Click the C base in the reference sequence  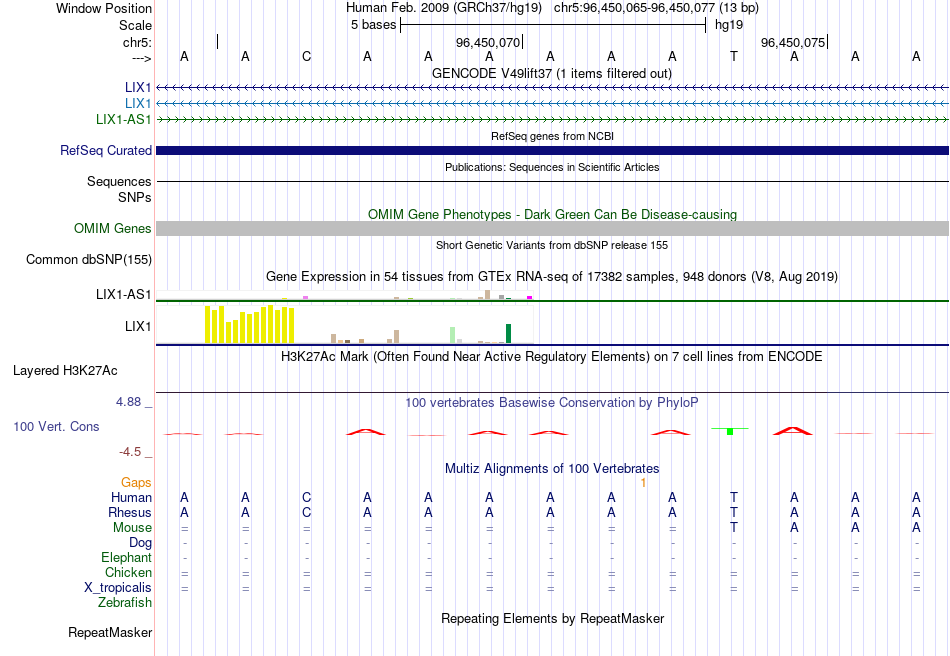307,56
